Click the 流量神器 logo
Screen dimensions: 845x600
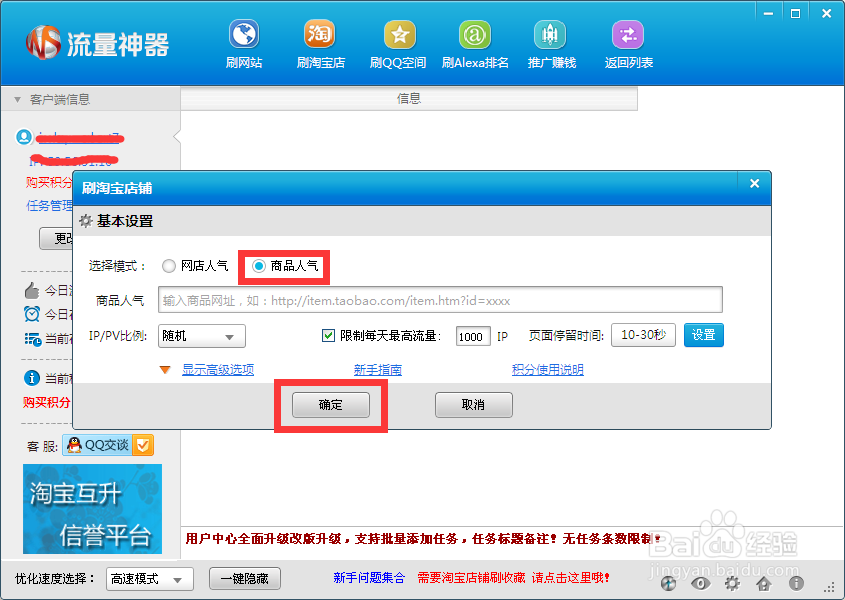pyautogui.click(x=98, y=43)
